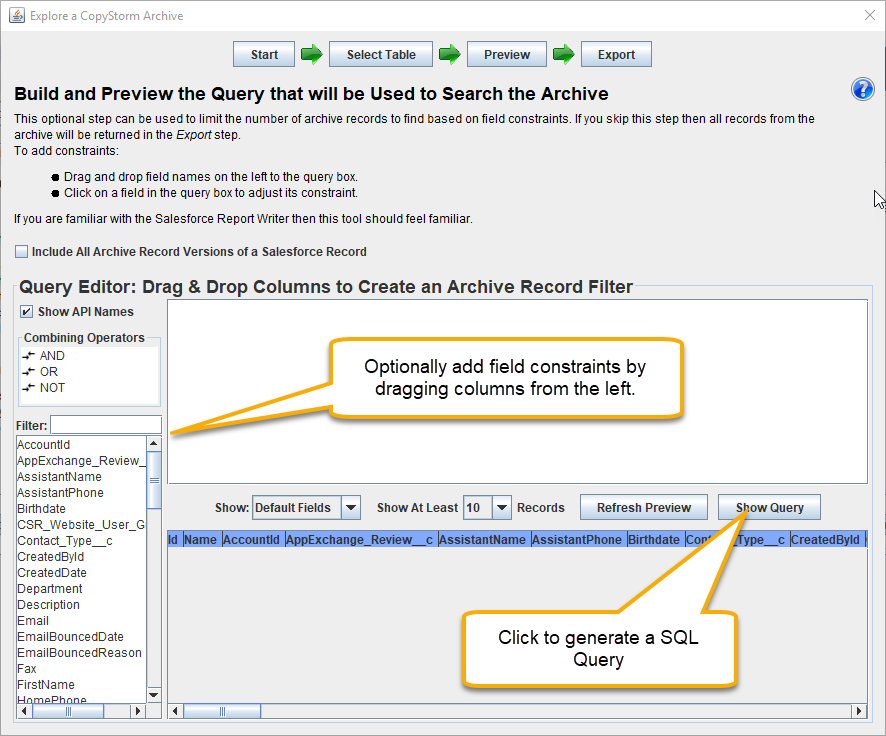Viewport: 886px width, 736px height.
Task: Click the CreatedById column header
Action: [x=826, y=539]
